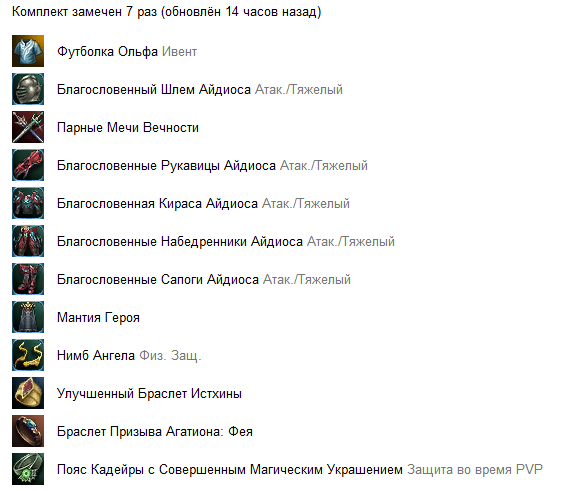The image size is (565, 491).
Task: Click the Улучшенный Браслет Истхины name
Action: pos(149,394)
